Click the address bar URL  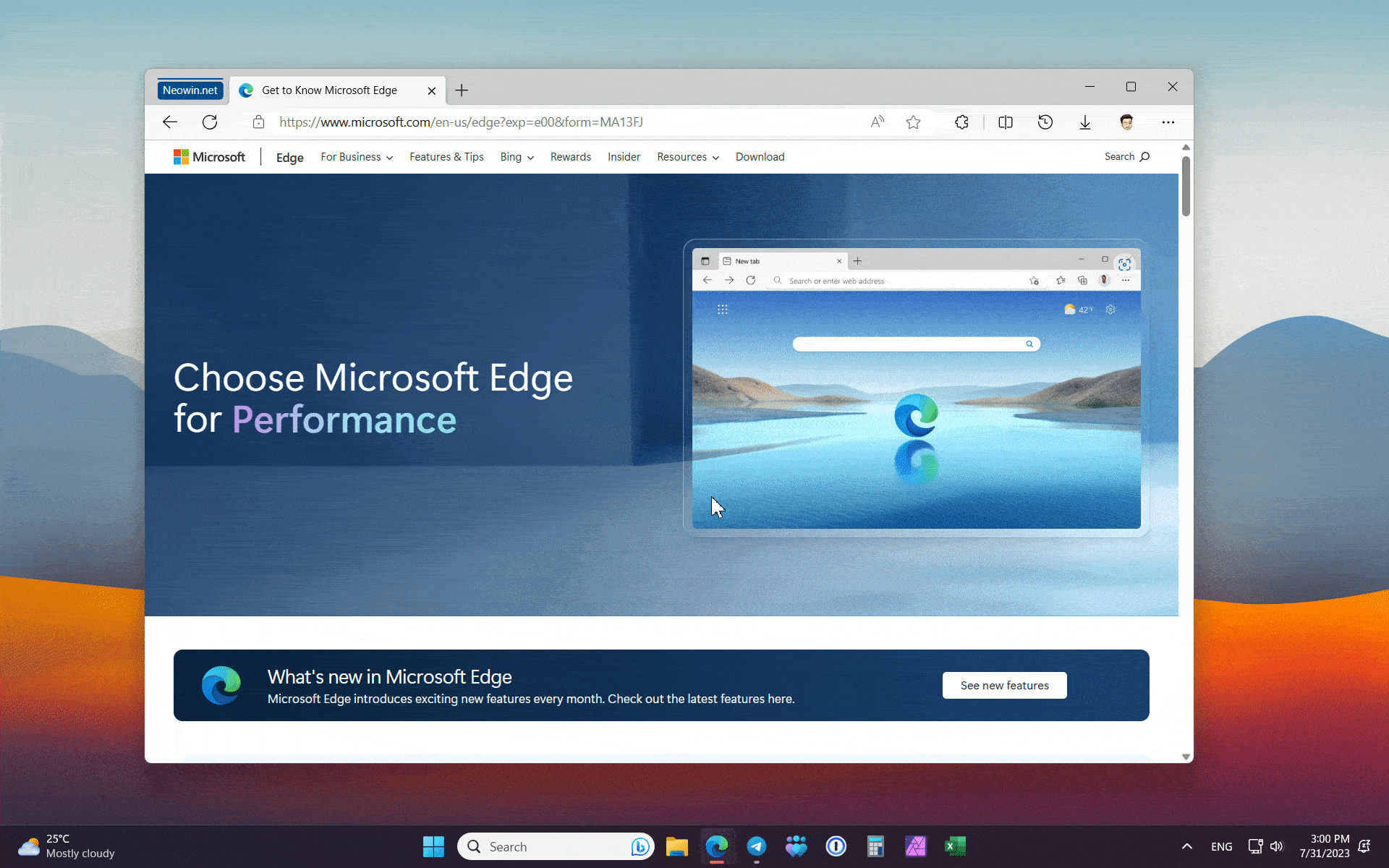[461, 122]
